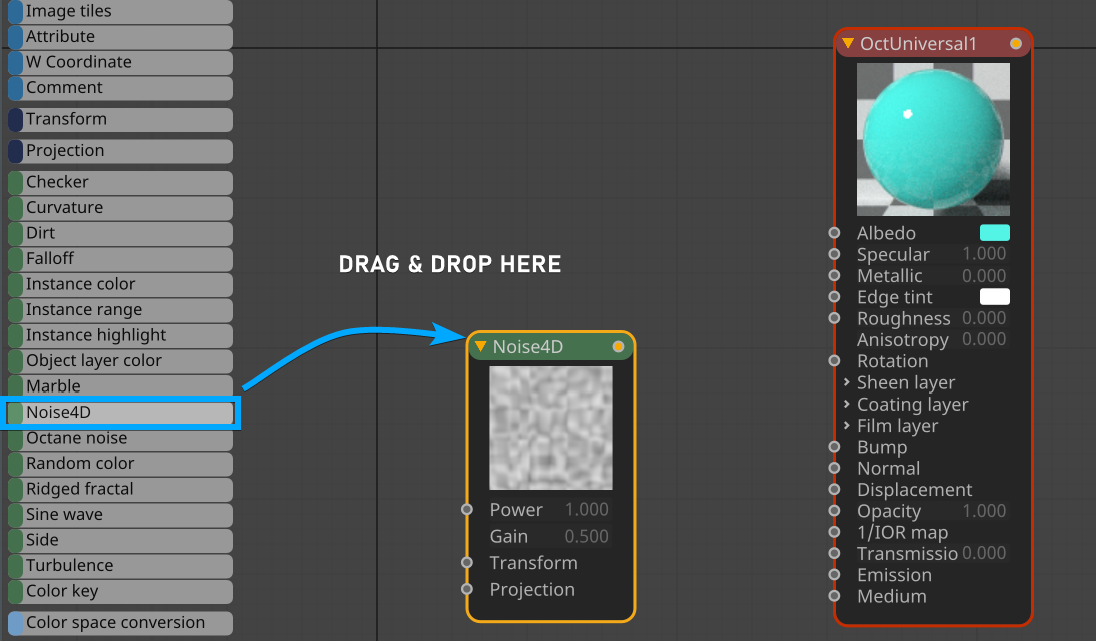Click the OctUniversal1 node output pin
The height and width of the screenshot is (641, 1096).
1016,44
